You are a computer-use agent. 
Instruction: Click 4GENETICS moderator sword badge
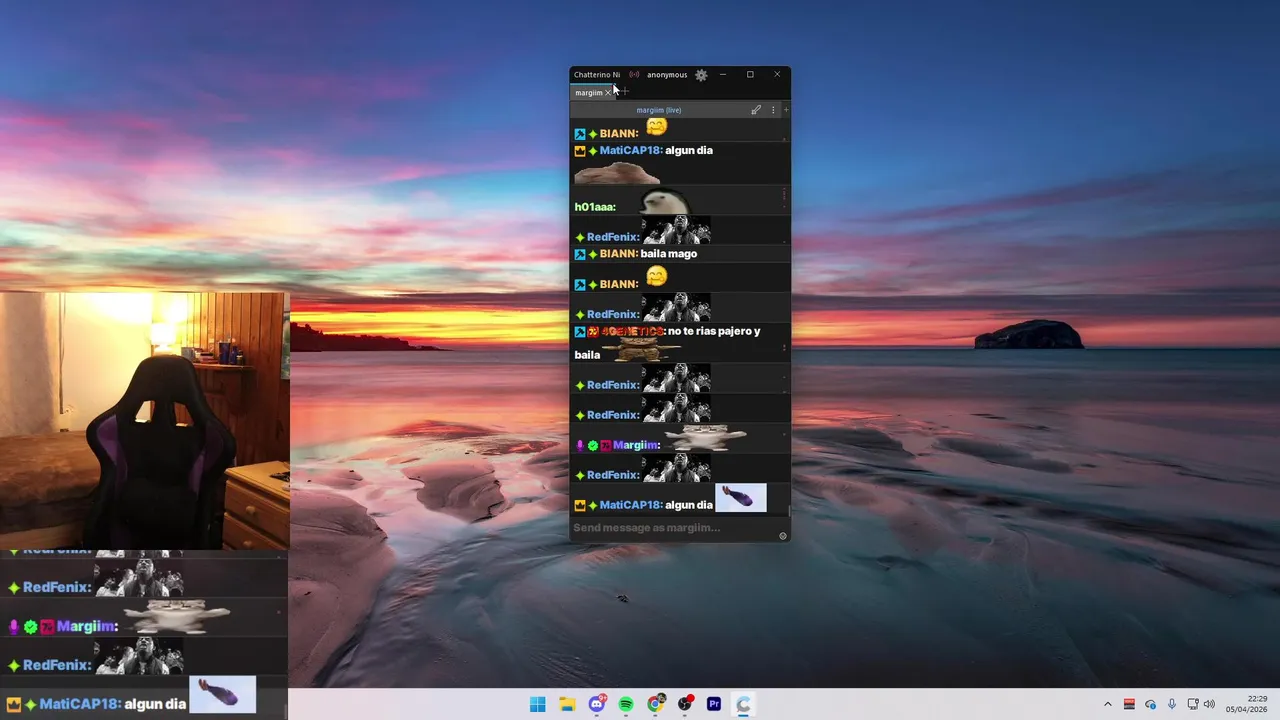580,331
